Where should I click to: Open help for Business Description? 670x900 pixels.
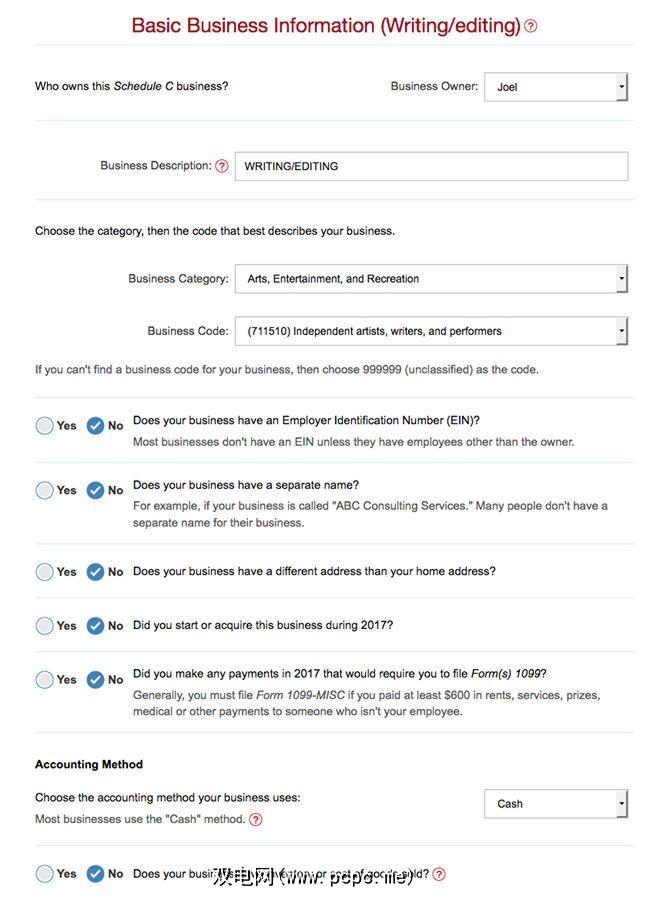coord(222,166)
